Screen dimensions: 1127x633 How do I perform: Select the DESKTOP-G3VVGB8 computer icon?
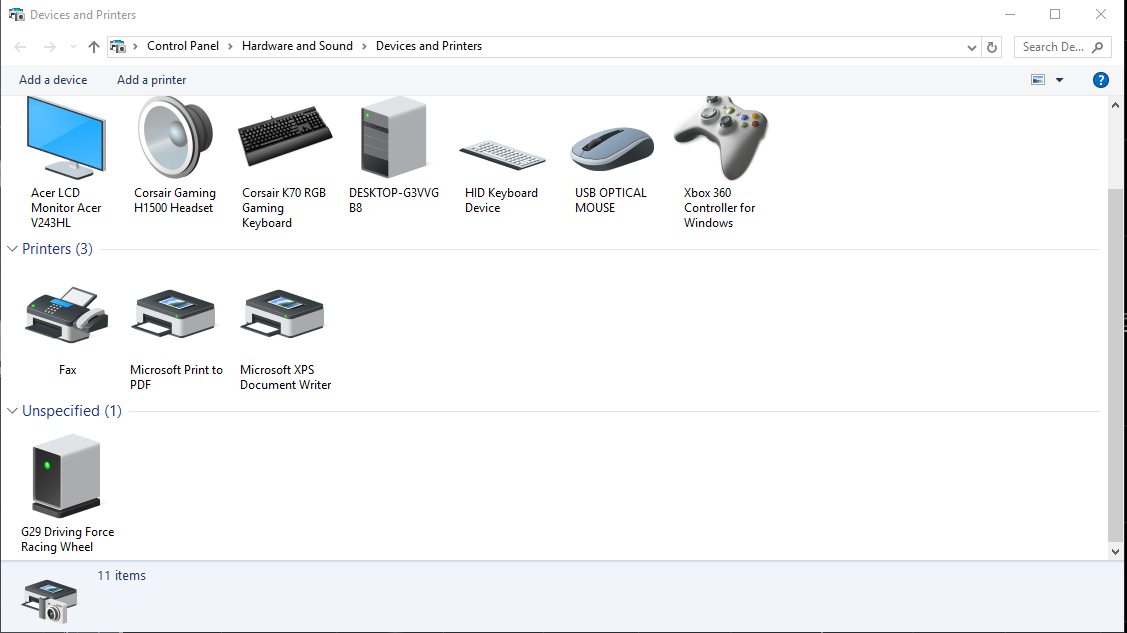point(394,138)
